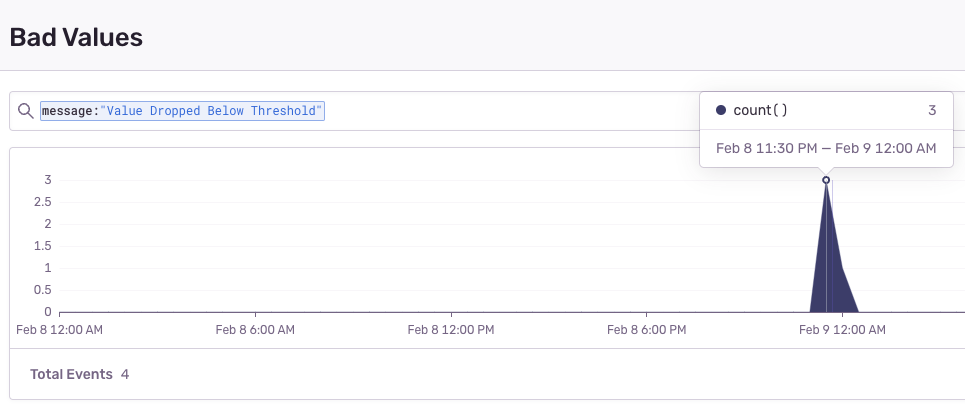This screenshot has width=965, height=414.
Task: Click the tooltip date range text
Action: pyautogui.click(x=826, y=148)
